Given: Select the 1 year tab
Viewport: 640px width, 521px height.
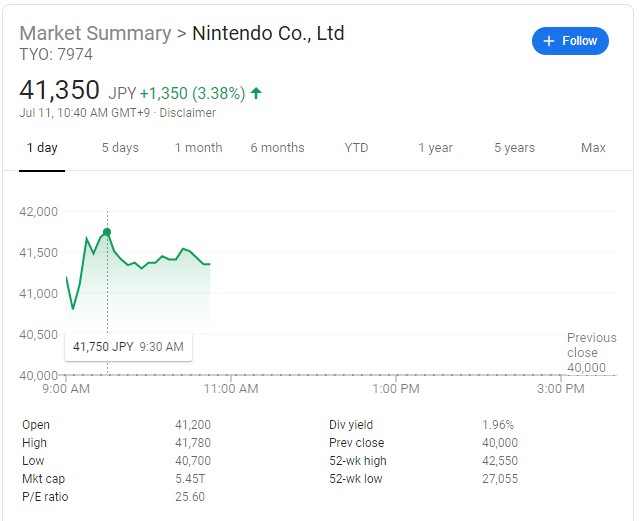Looking at the screenshot, I should click(x=436, y=147).
